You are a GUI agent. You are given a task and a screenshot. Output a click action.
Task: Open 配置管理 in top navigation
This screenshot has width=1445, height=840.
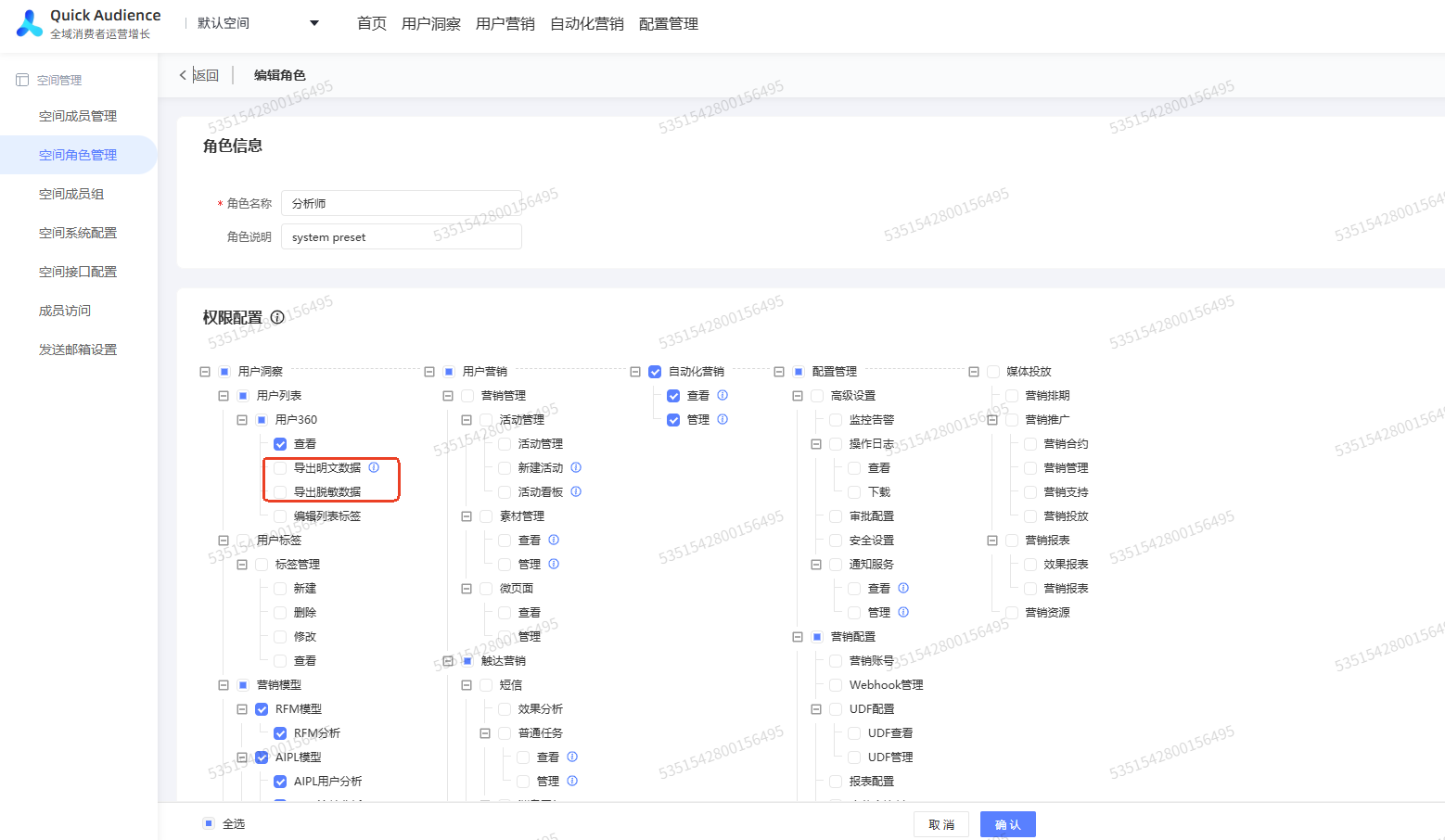pos(669,23)
